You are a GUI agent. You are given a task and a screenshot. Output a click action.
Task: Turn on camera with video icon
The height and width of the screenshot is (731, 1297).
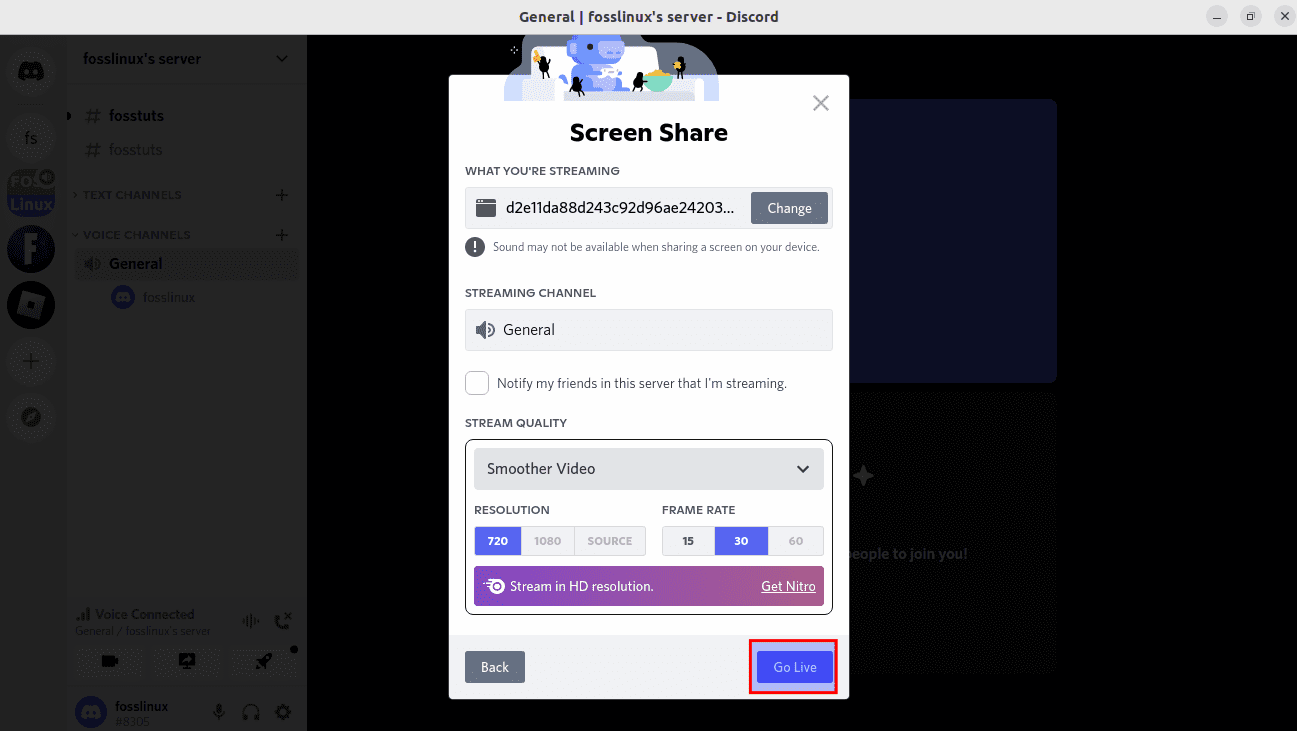110,661
